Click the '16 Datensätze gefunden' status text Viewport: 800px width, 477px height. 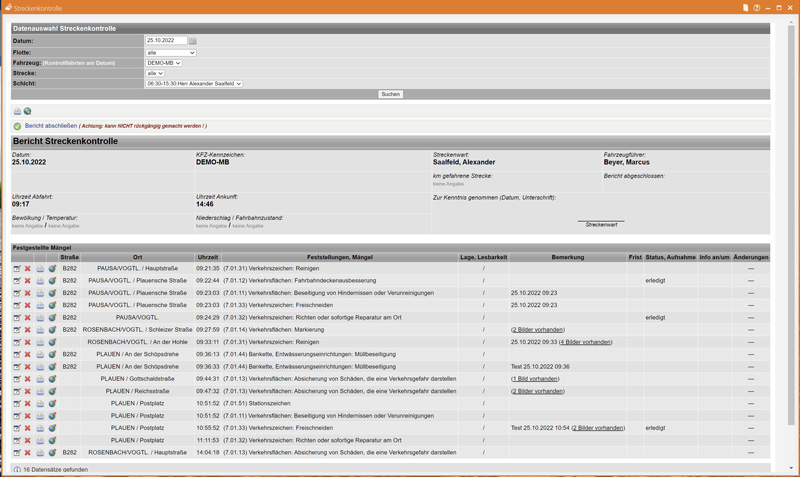56,470
